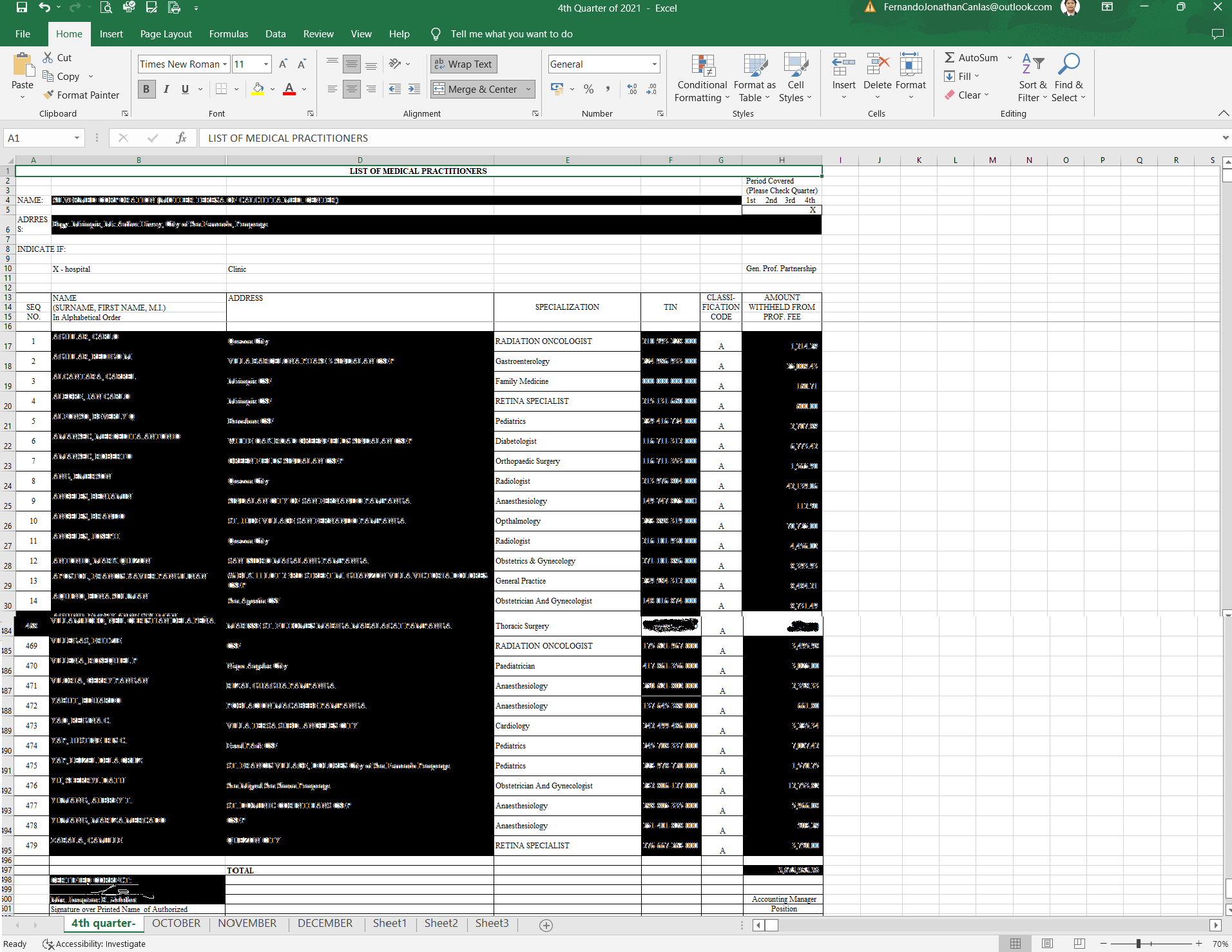1232x952 pixels.
Task: Toggle Center horizontal alignment
Action: (x=352, y=89)
